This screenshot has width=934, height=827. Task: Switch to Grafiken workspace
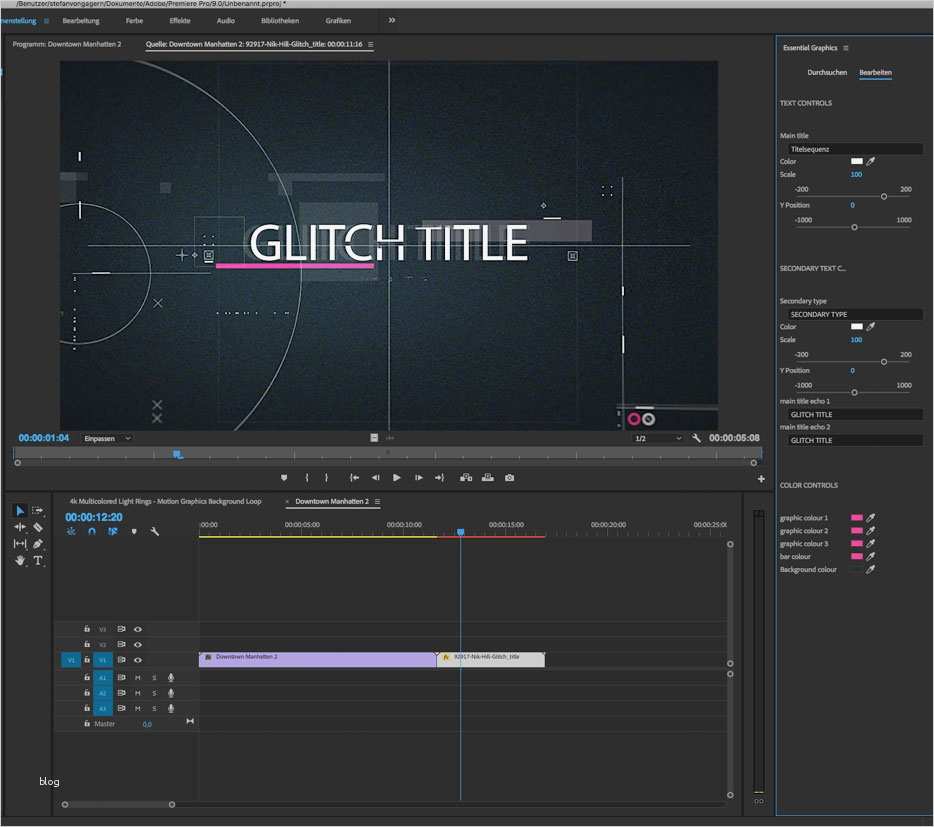click(338, 21)
